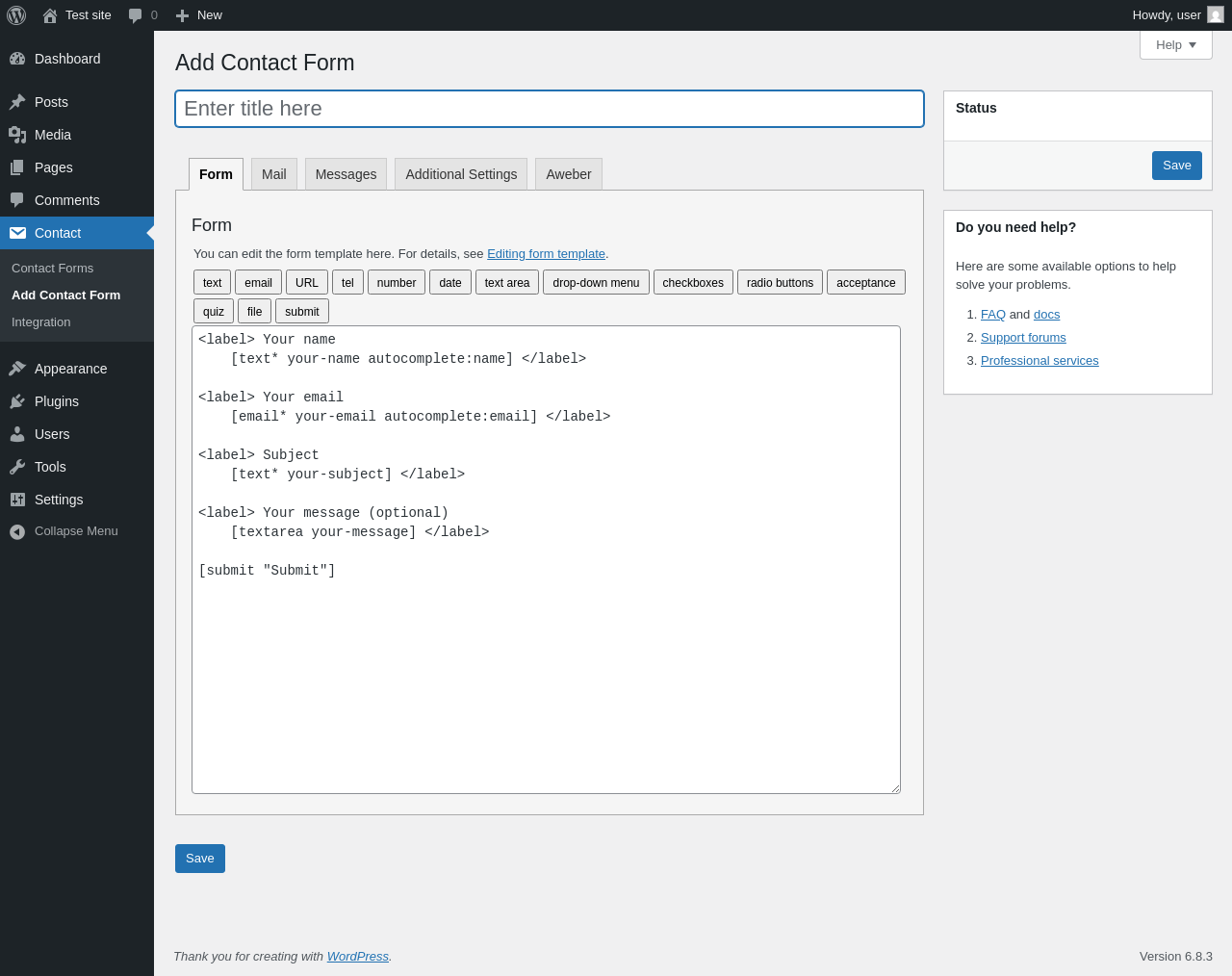Viewport: 1232px width, 976px height.
Task: Click the Plugins plug icon
Action: (x=17, y=401)
